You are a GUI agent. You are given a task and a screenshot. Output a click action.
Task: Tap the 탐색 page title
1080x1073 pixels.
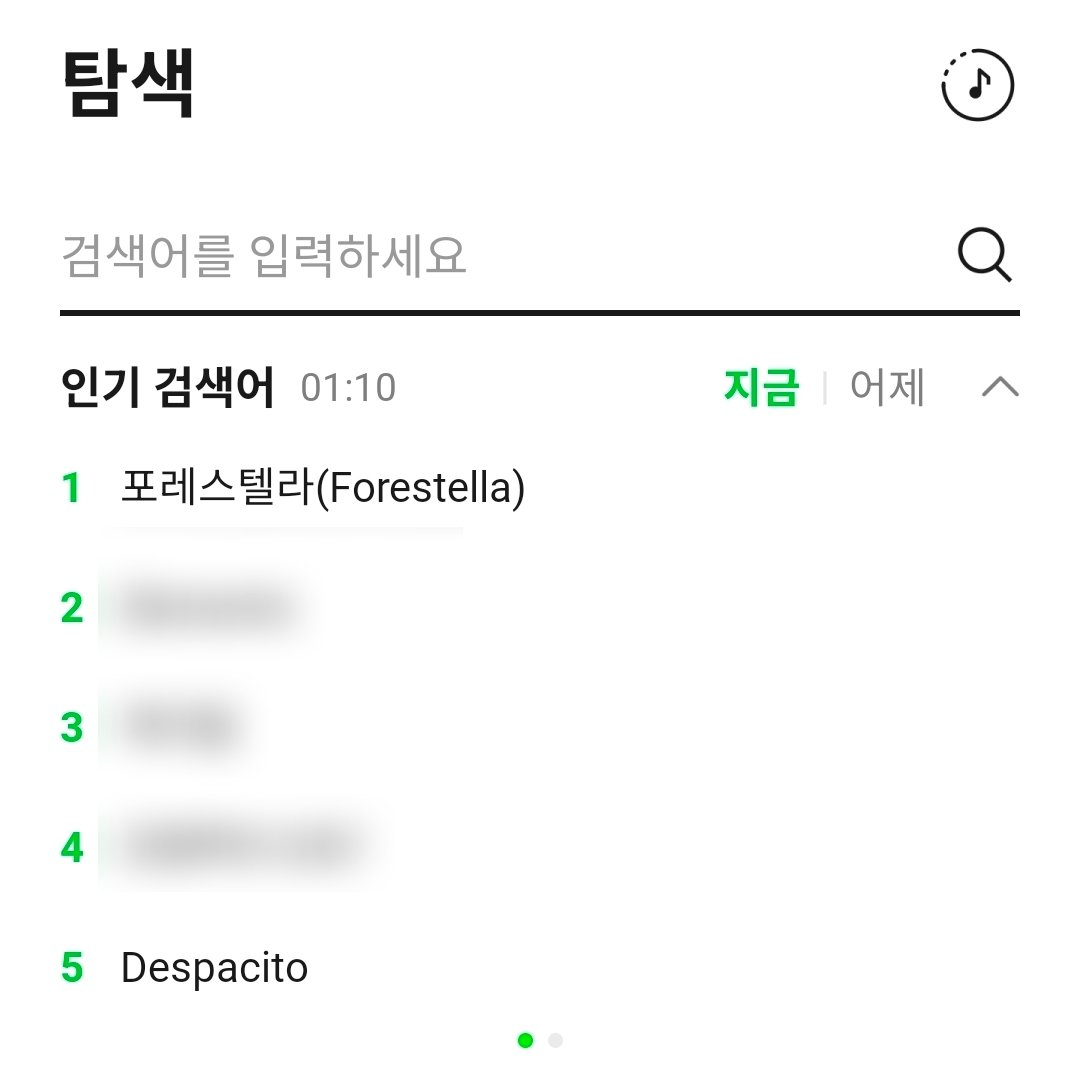[128, 84]
